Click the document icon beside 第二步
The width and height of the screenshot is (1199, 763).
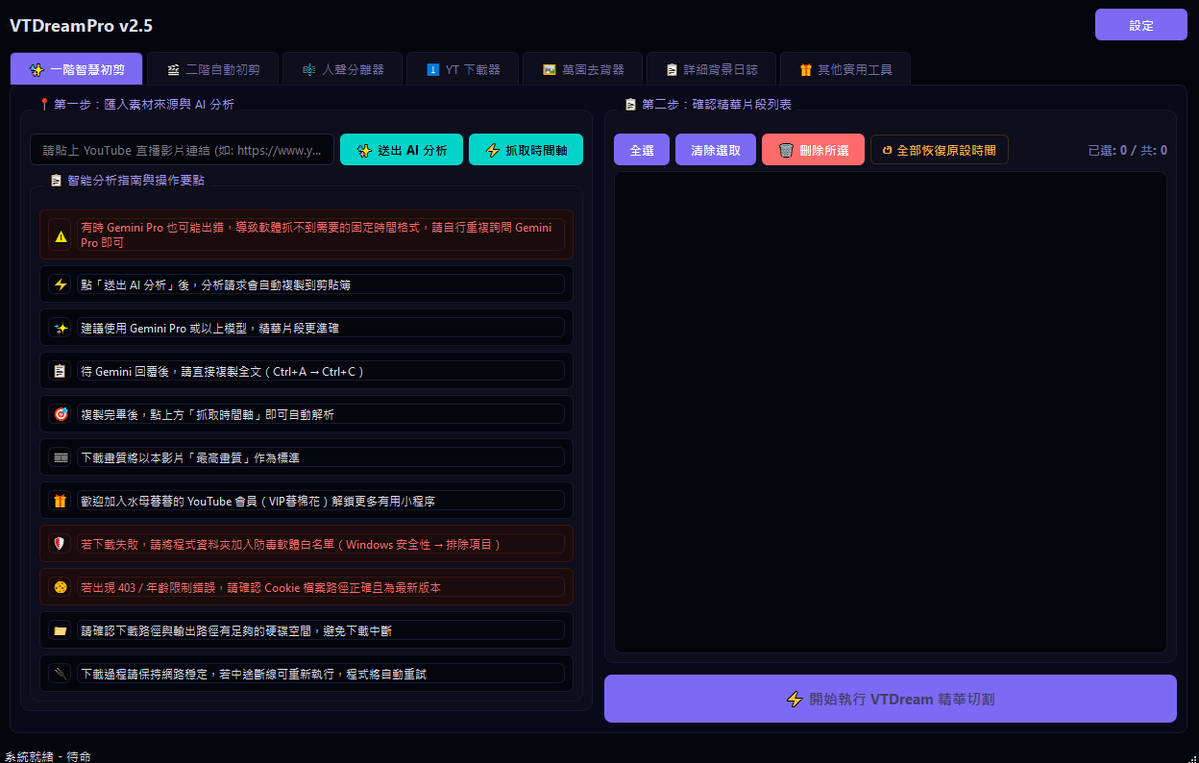(630, 104)
